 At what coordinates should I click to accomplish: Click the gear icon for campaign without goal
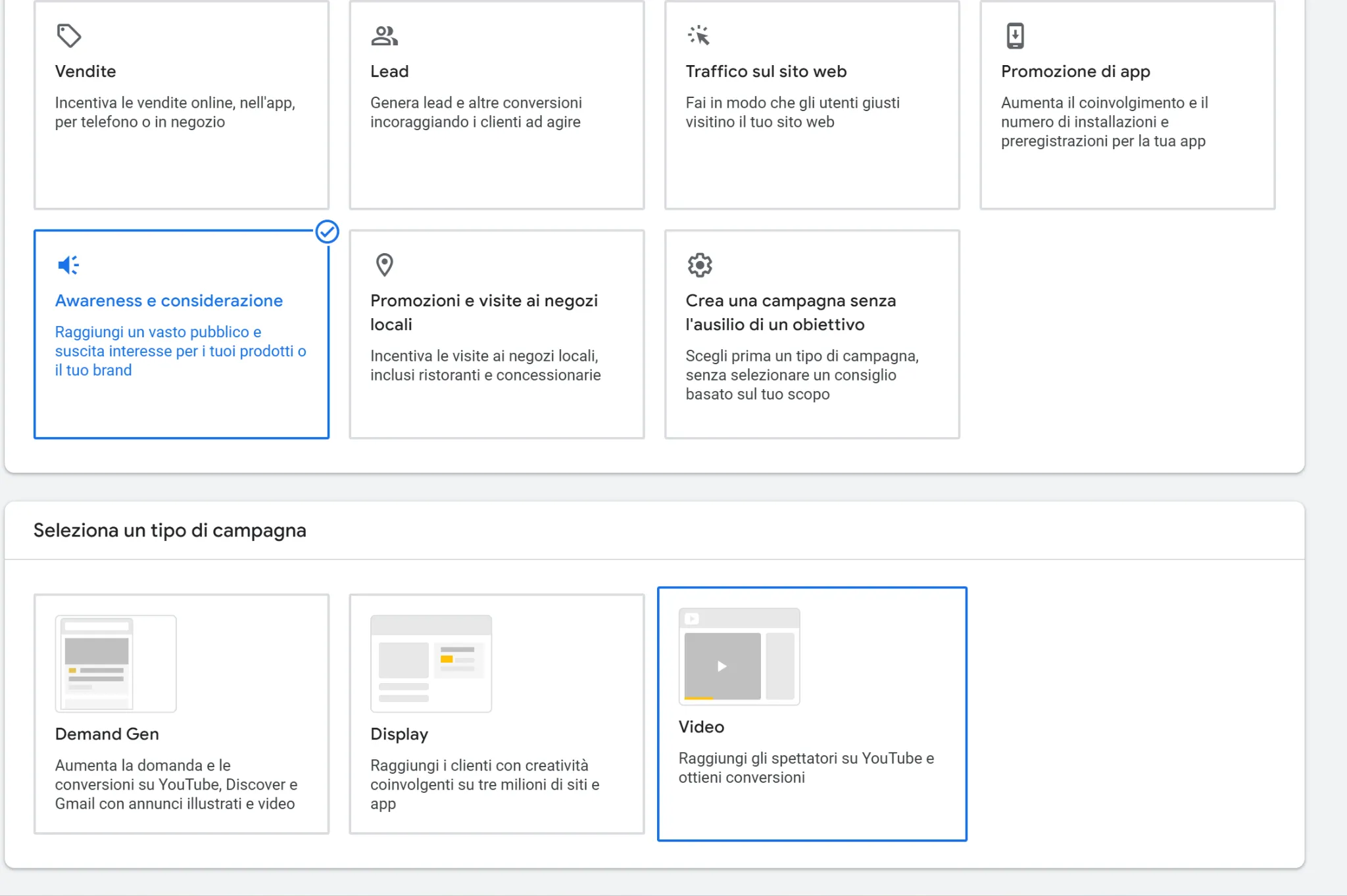pyautogui.click(x=699, y=265)
